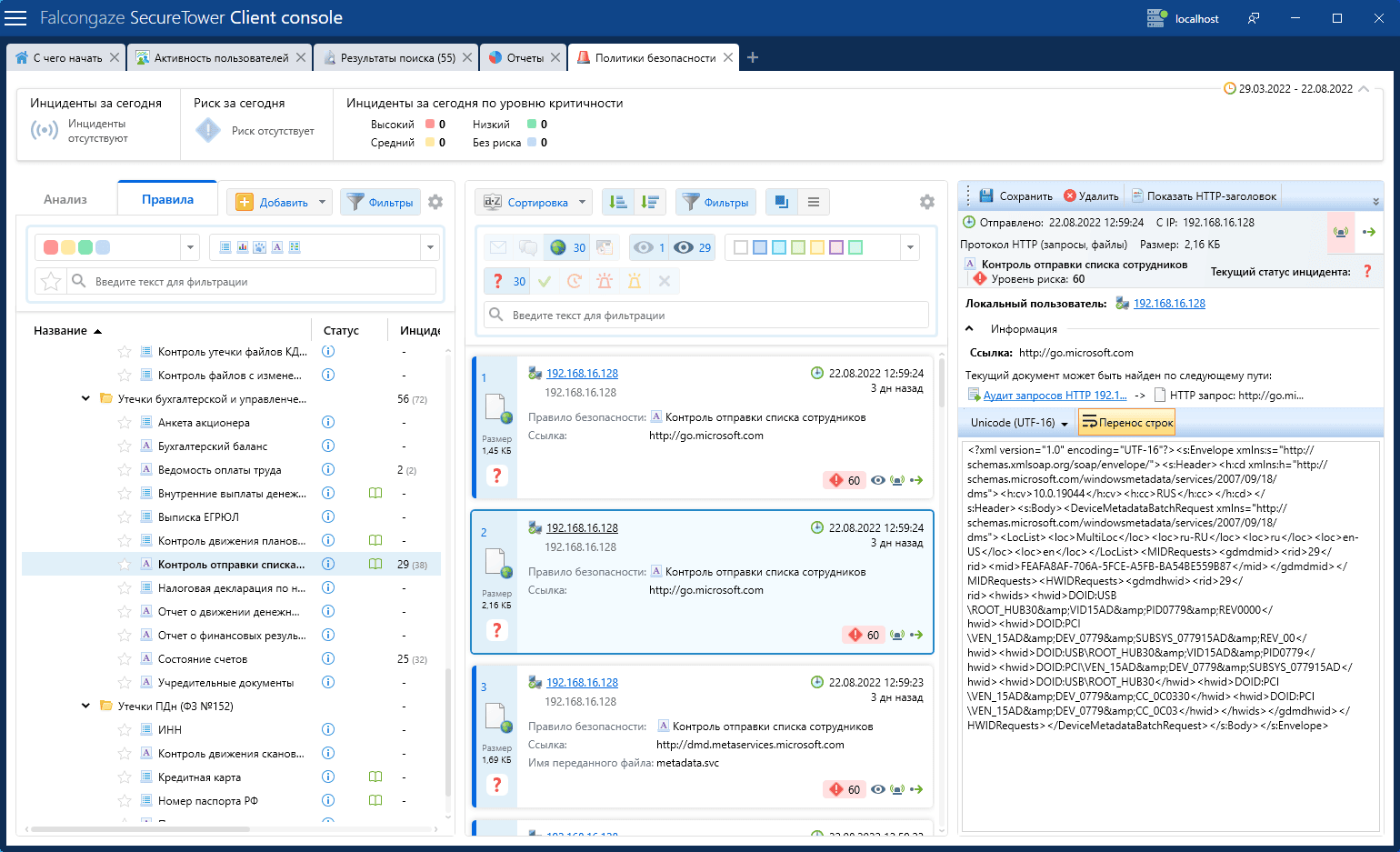
Task: Click the Сохранить save icon in details panel
Action: tap(987, 195)
